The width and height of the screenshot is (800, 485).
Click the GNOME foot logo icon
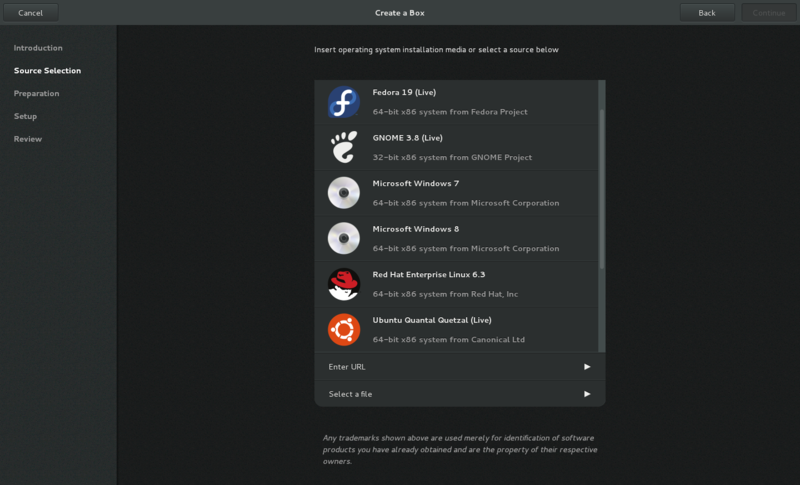343,147
